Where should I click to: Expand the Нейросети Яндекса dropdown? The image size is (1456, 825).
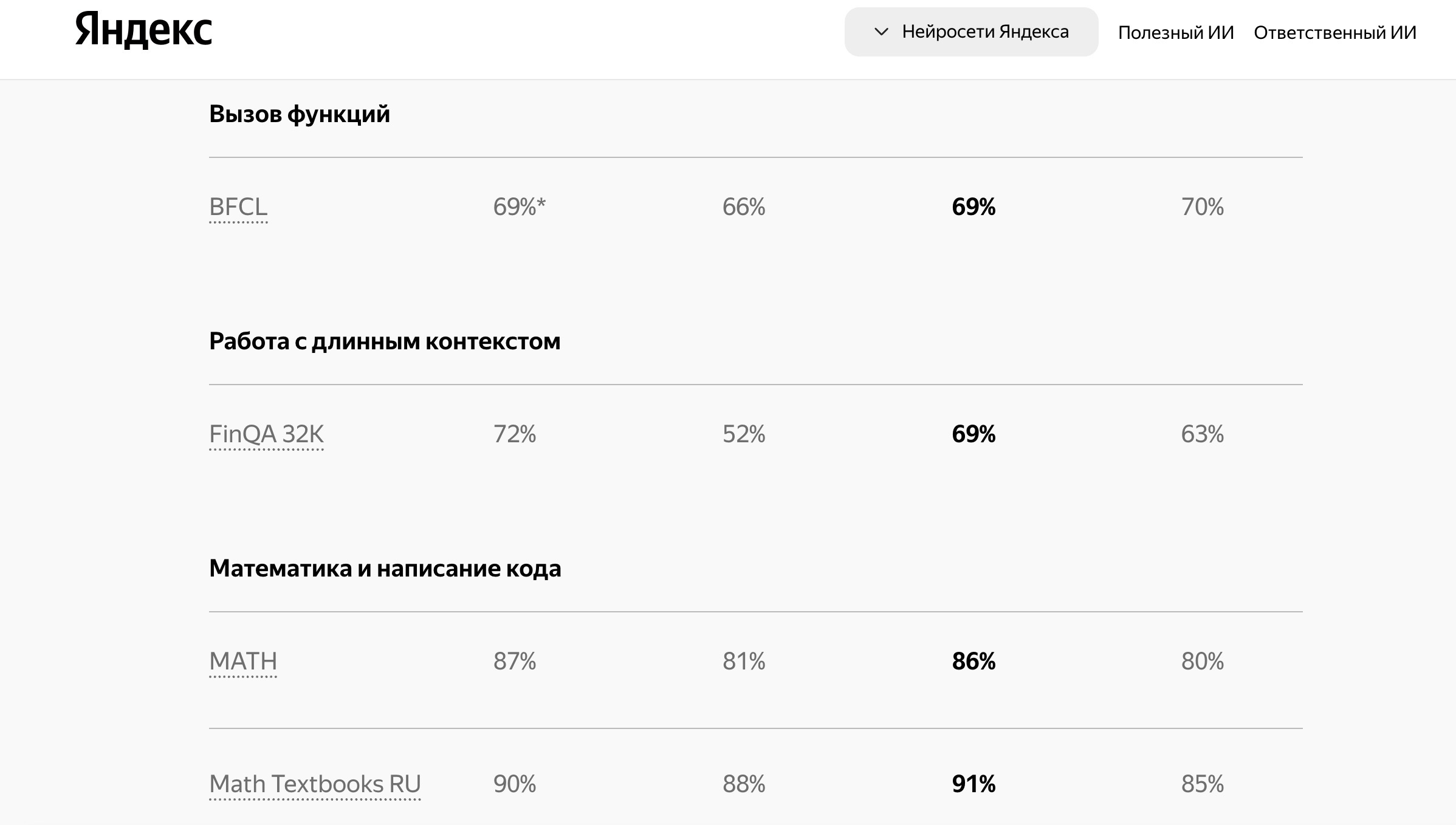tap(971, 32)
